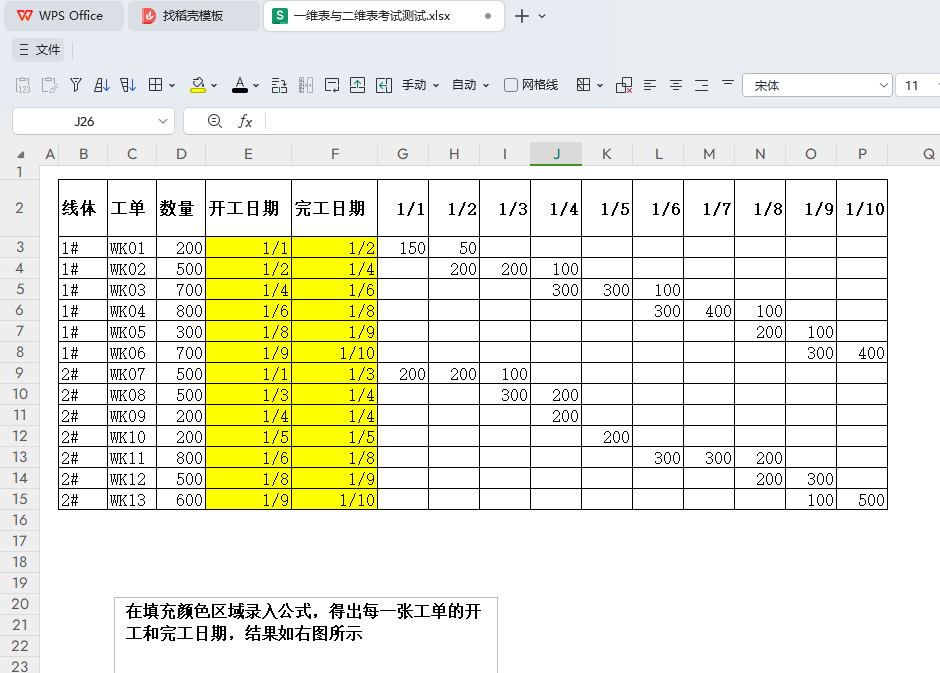The height and width of the screenshot is (673, 940).
Task: Click the font size field showing 11
Action: [917, 85]
